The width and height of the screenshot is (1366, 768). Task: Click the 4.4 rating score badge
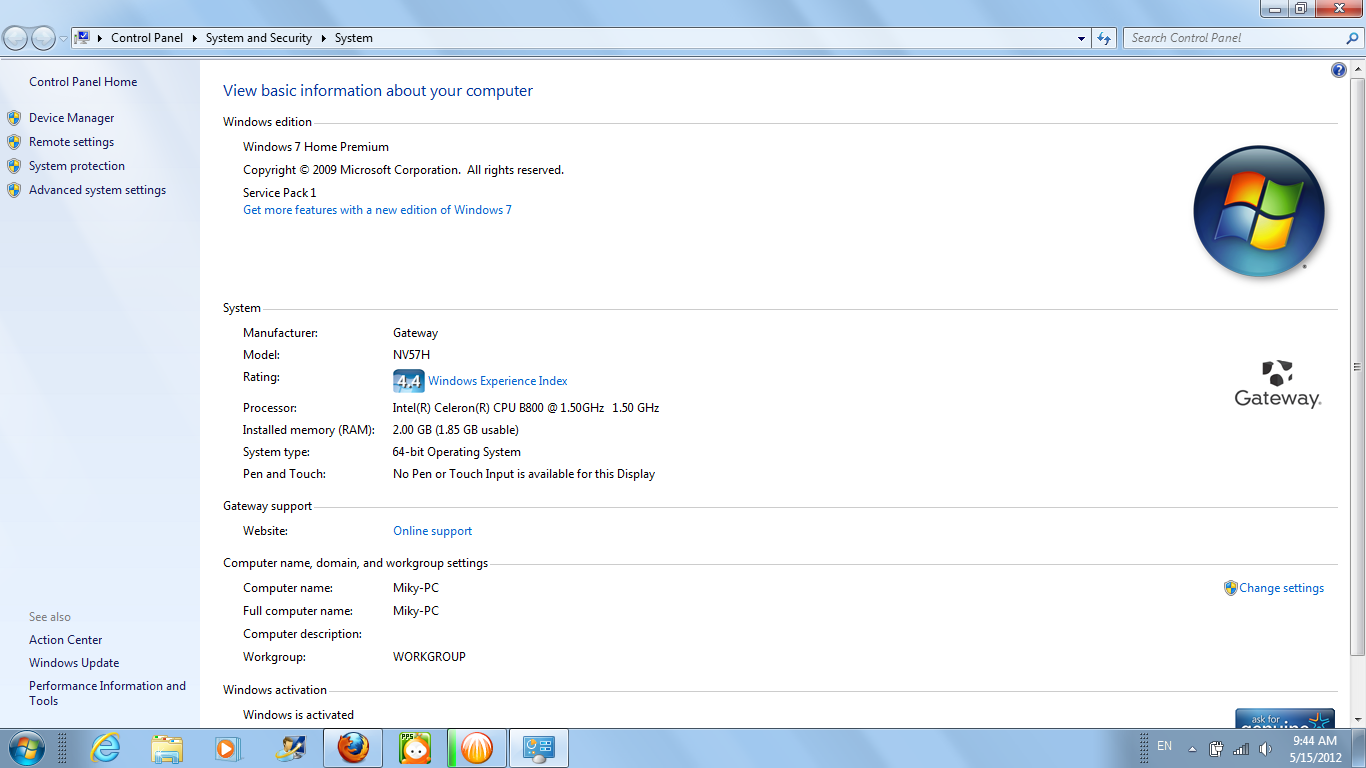408,381
